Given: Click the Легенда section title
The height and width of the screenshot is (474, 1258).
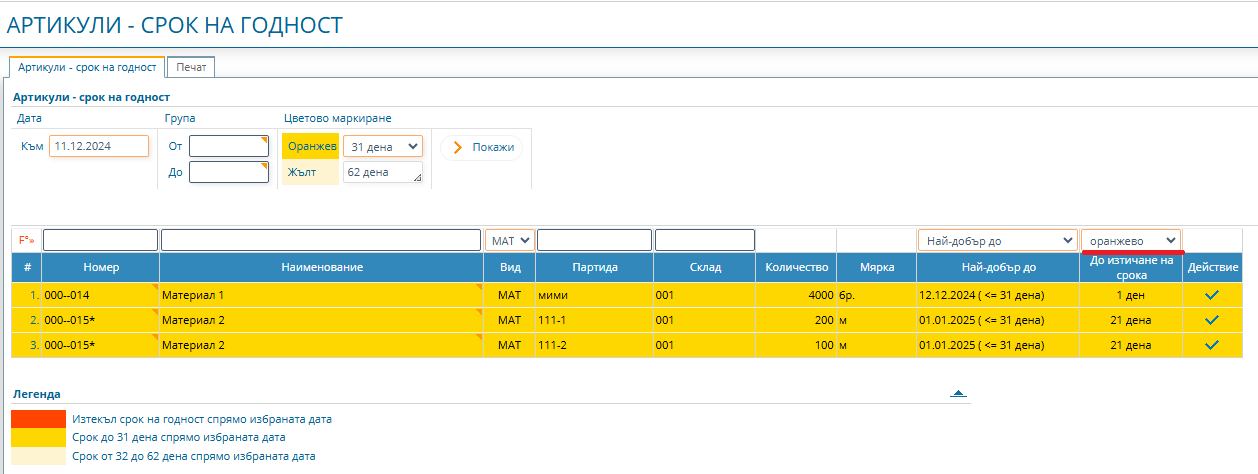Looking at the screenshot, I should (x=36, y=394).
